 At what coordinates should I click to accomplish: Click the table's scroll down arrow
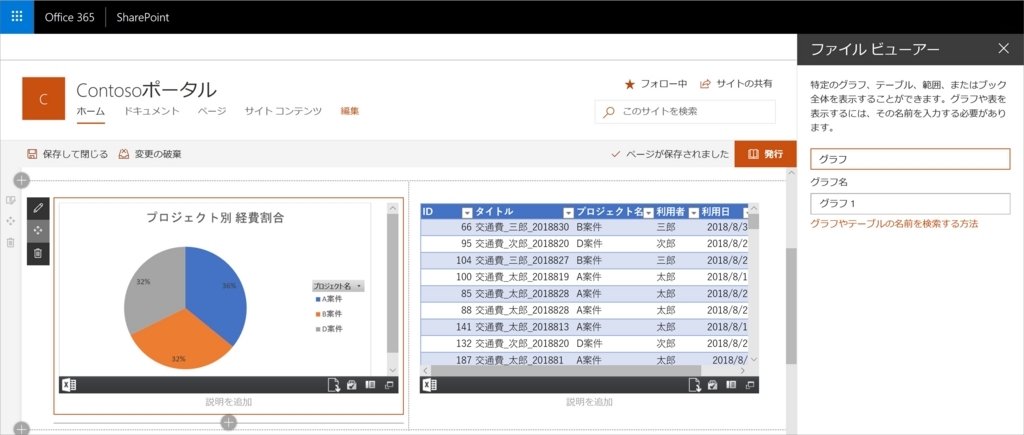click(754, 359)
